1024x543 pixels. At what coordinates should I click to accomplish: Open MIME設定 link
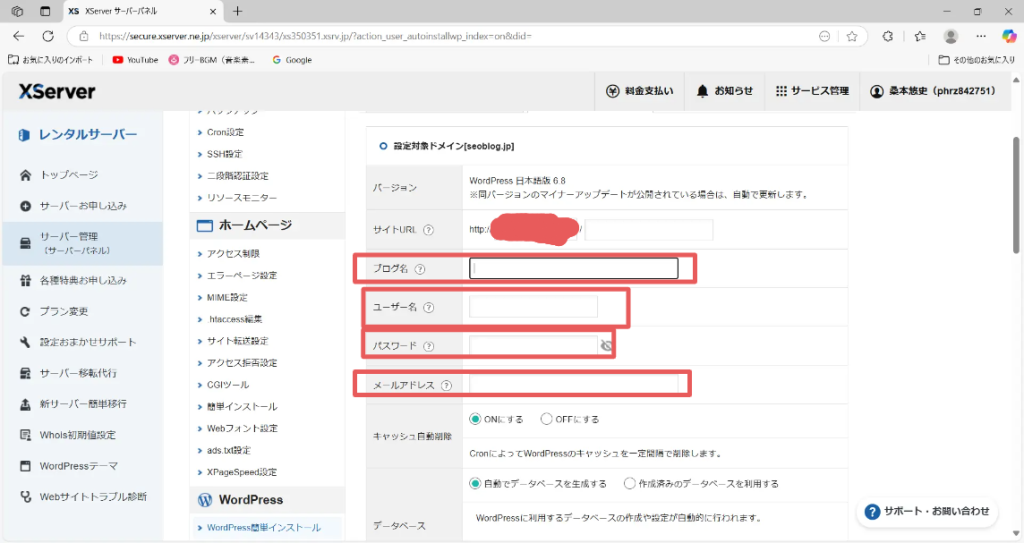(x=227, y=297)
